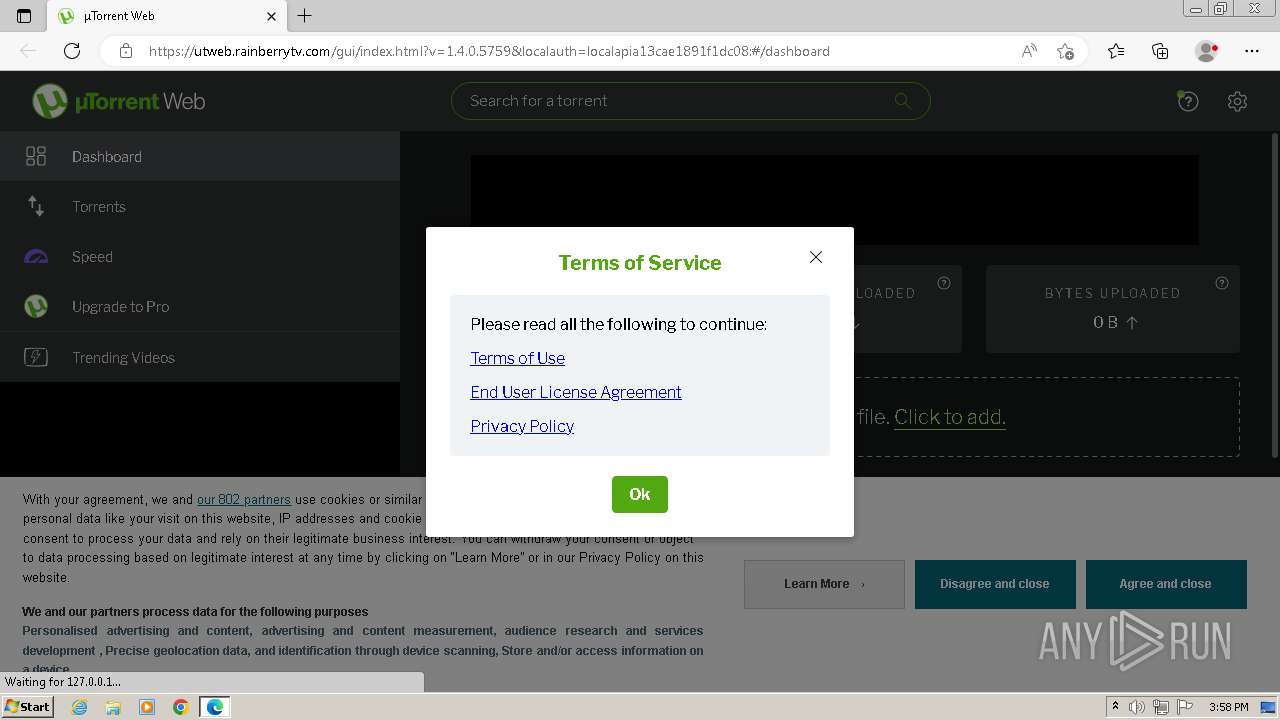Open the Terms of Use link
1280x720 pixels.
click(x=517, y=358)
